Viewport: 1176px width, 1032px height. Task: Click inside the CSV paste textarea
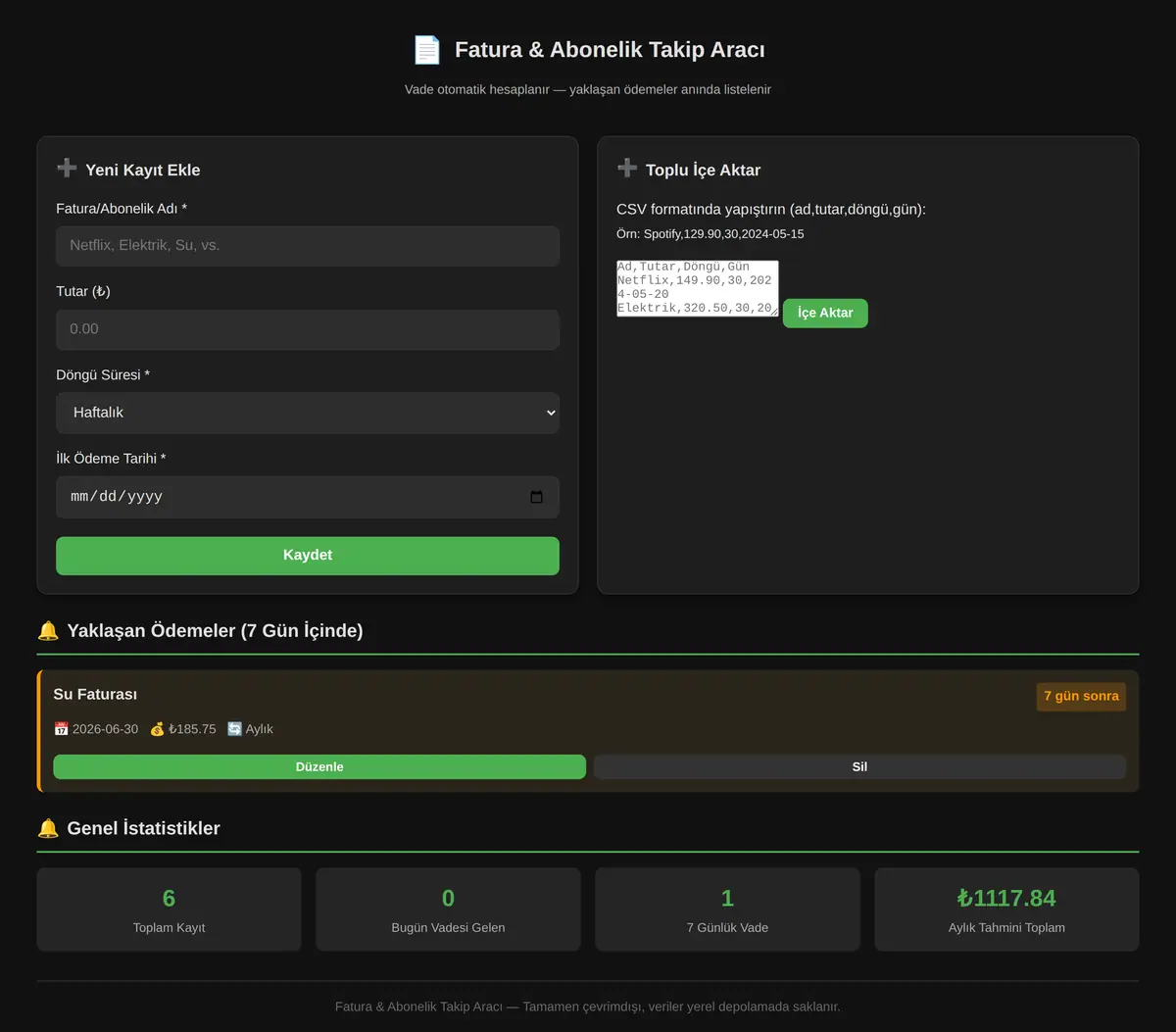[698, 288]
